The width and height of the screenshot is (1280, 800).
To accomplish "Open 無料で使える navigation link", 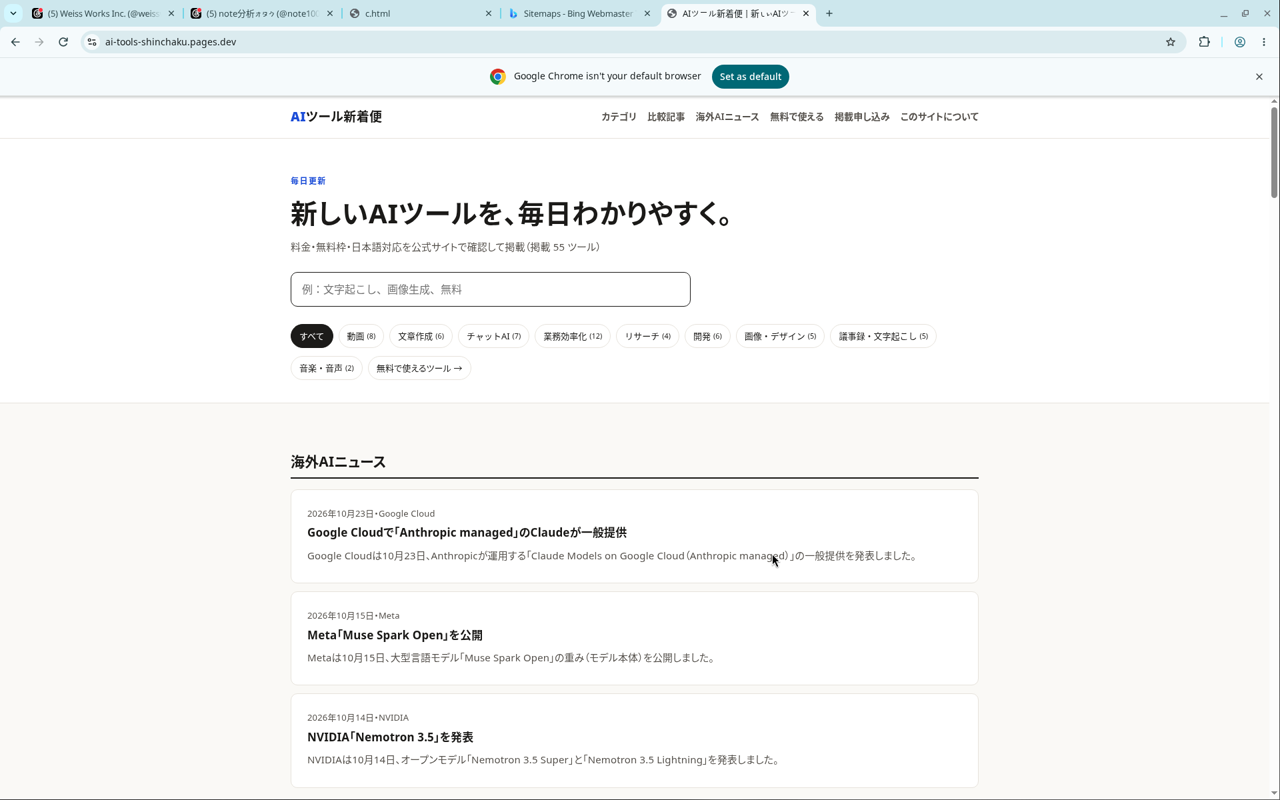I will (x=797, y=117).
